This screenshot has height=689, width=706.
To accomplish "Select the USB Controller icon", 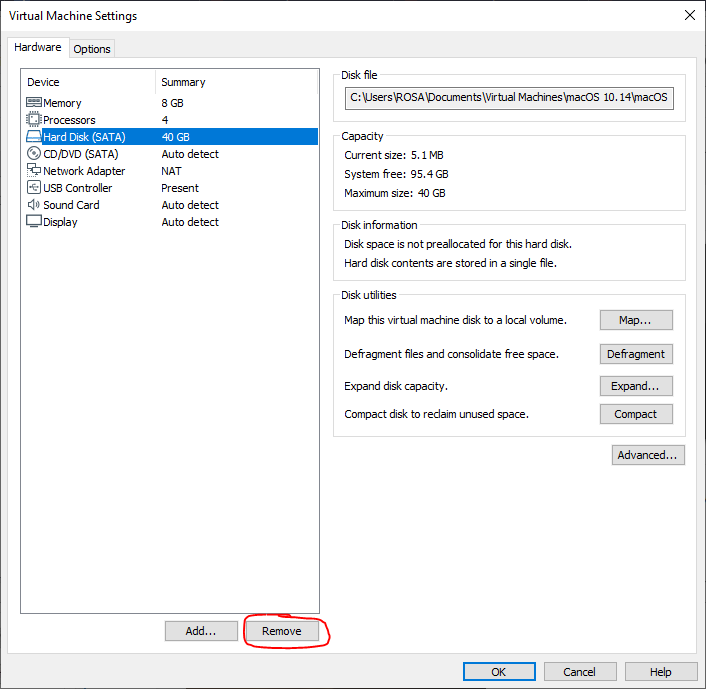I will point(34,188).
